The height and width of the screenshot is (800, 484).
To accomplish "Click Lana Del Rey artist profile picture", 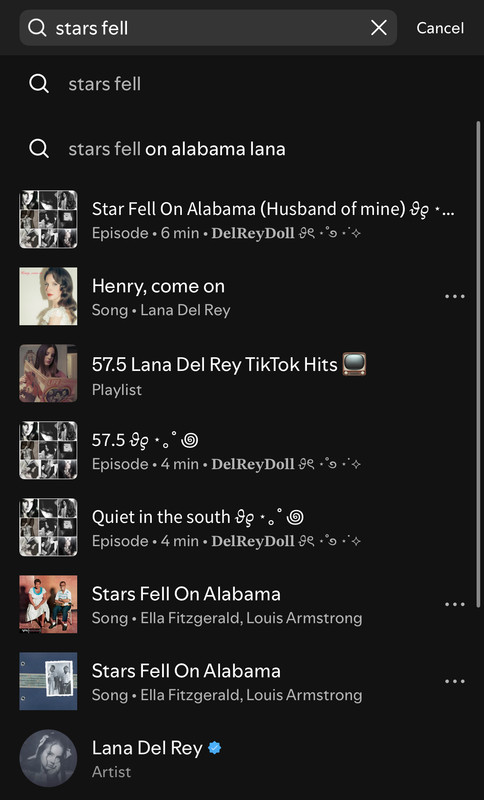I will pos(48,758).
